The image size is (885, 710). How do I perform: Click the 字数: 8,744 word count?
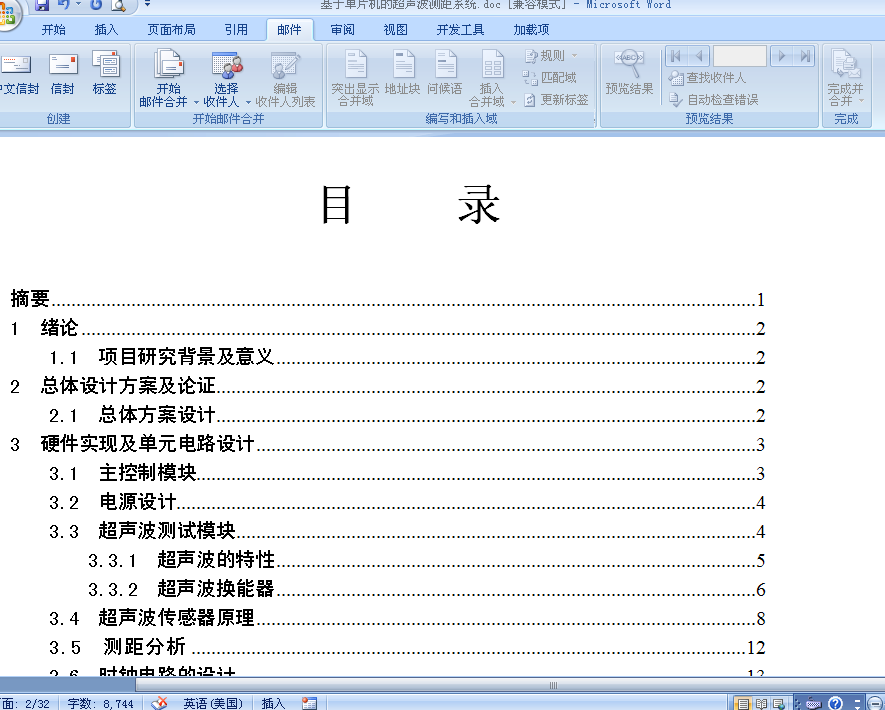[x=100, y=703]
